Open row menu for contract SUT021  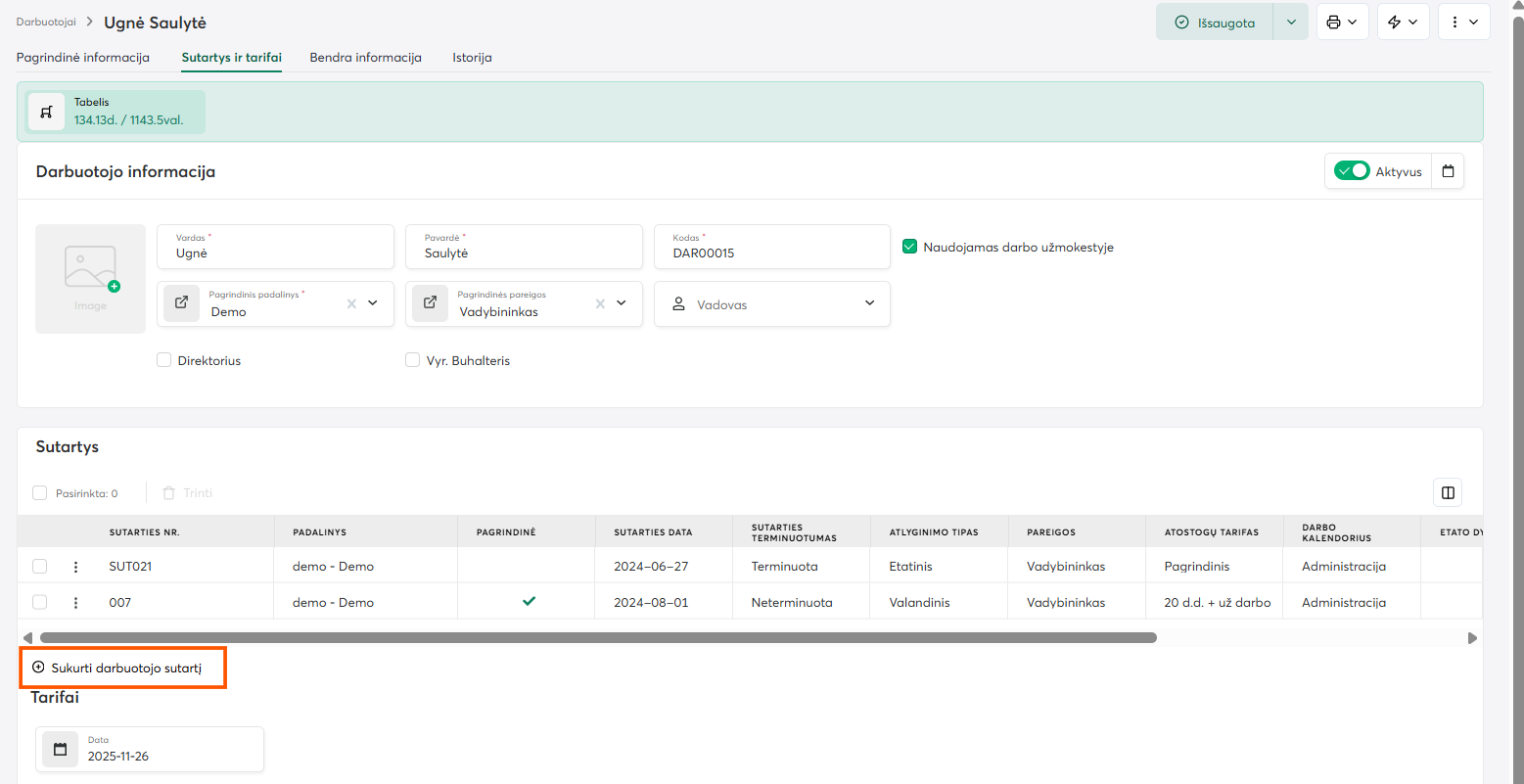pyautogui.click(x=76, y=567)
